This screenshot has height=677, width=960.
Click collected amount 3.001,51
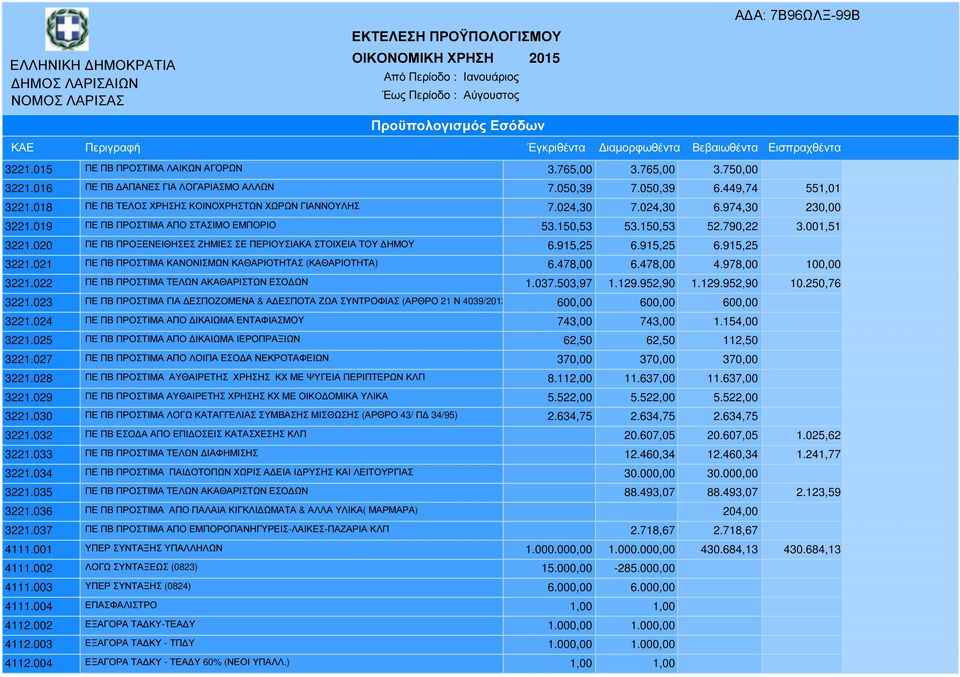coord(818,226)
